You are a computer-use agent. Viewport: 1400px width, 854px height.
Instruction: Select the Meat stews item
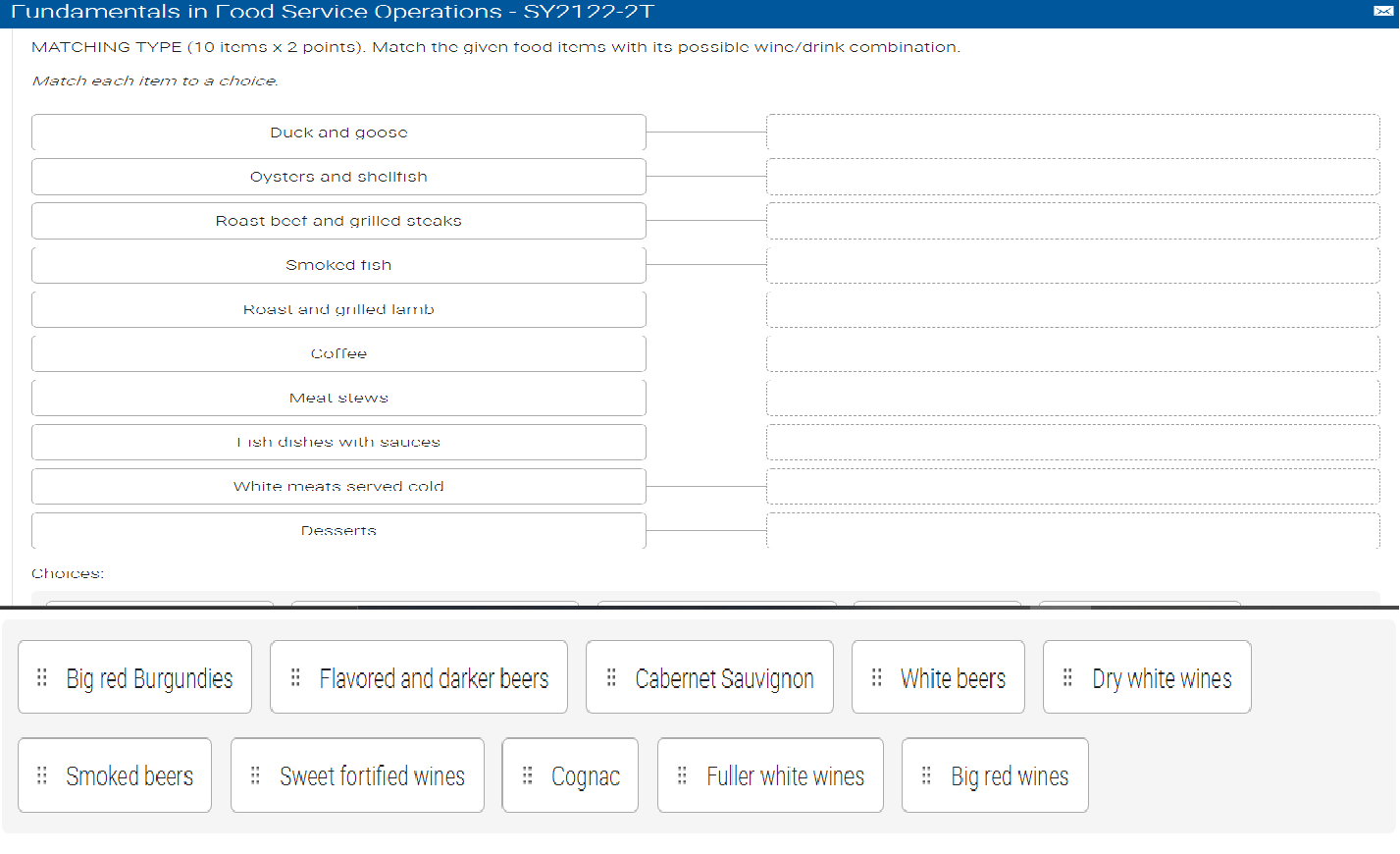click(338, 398)
